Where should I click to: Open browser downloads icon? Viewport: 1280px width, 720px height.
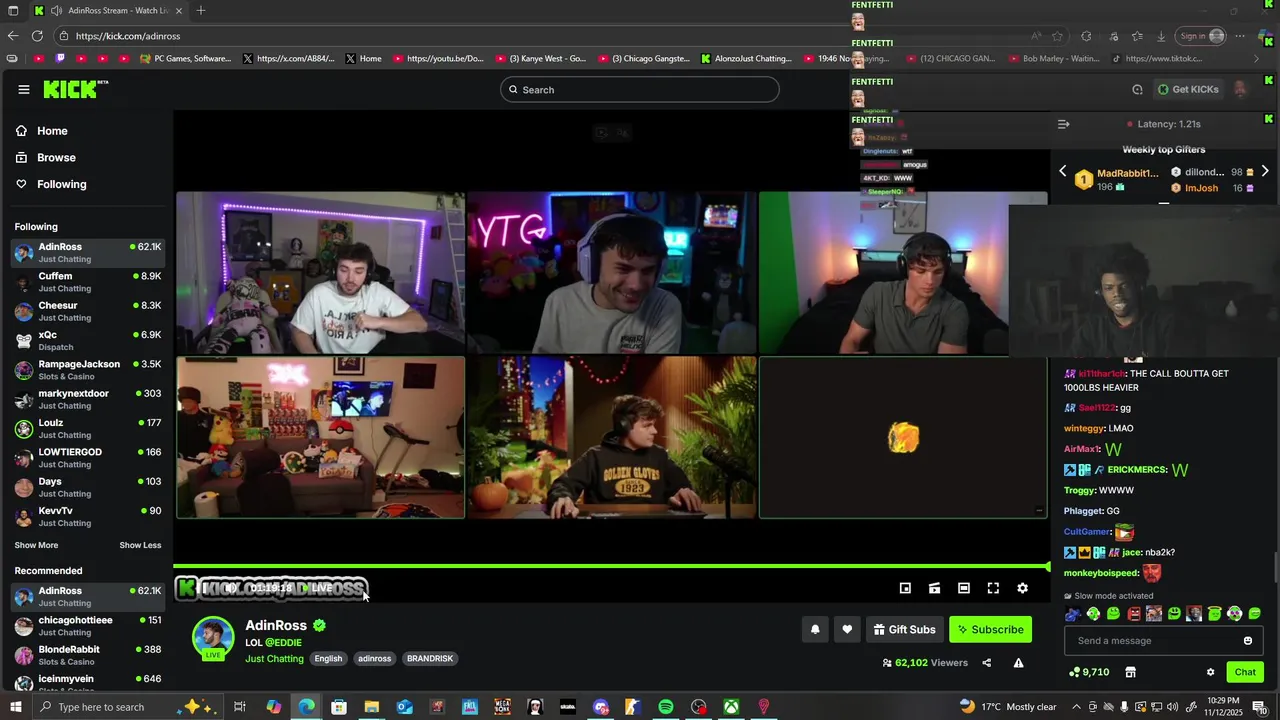coord(1161,36)
